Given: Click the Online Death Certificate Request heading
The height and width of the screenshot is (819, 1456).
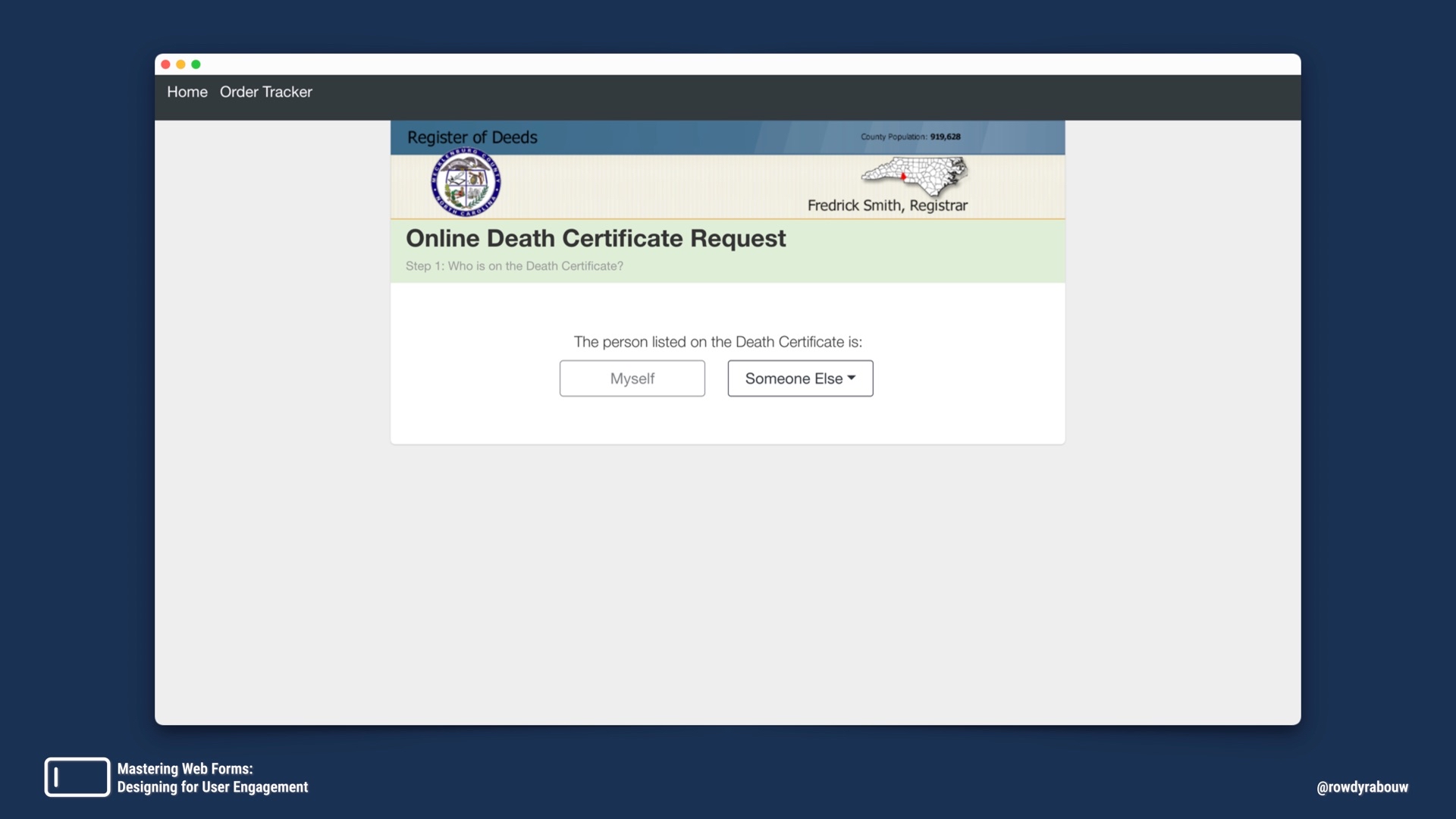Looking at the screenshot, I should (595, 238).
